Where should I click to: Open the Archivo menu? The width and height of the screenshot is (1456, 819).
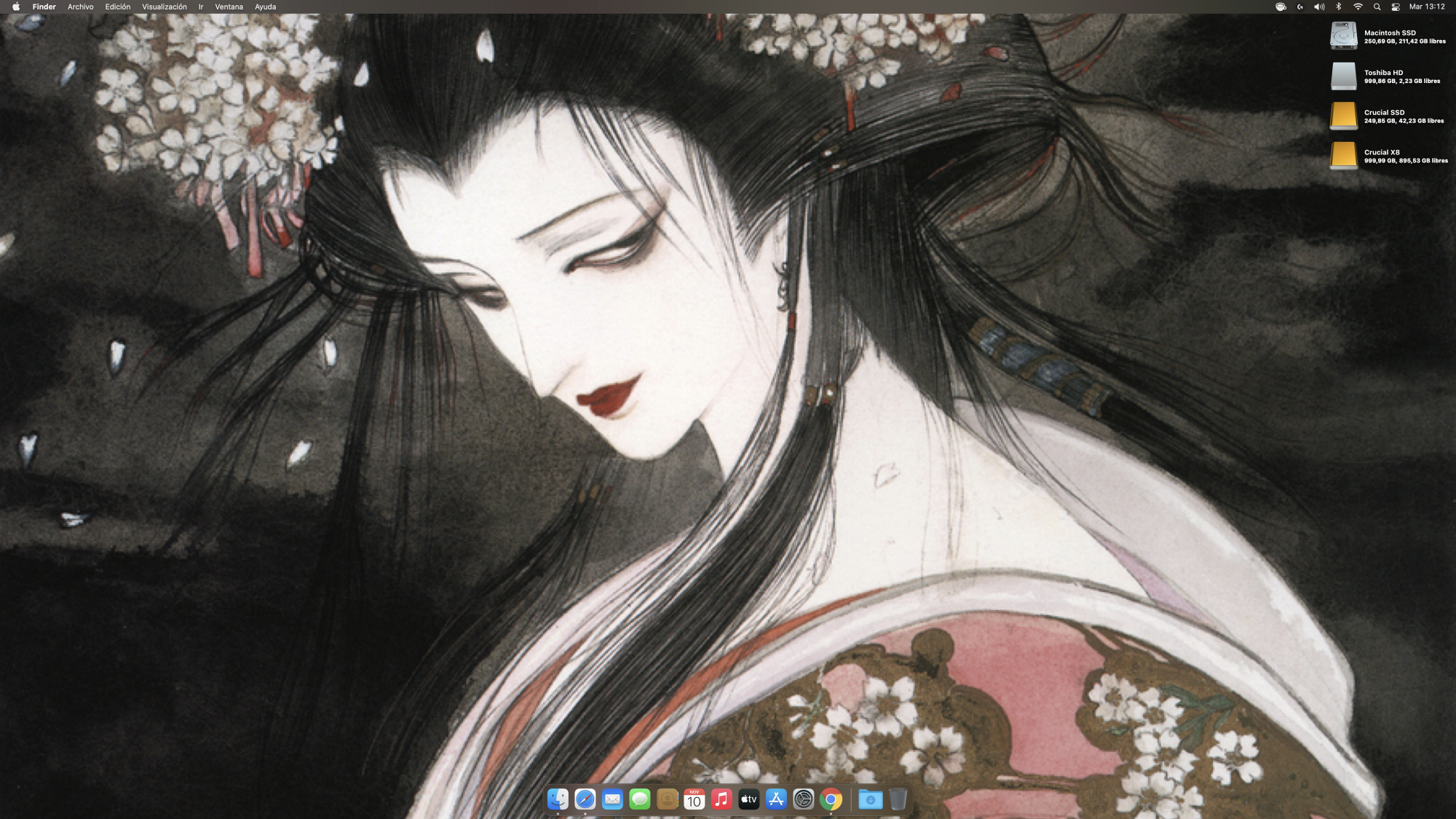point(81,7)
